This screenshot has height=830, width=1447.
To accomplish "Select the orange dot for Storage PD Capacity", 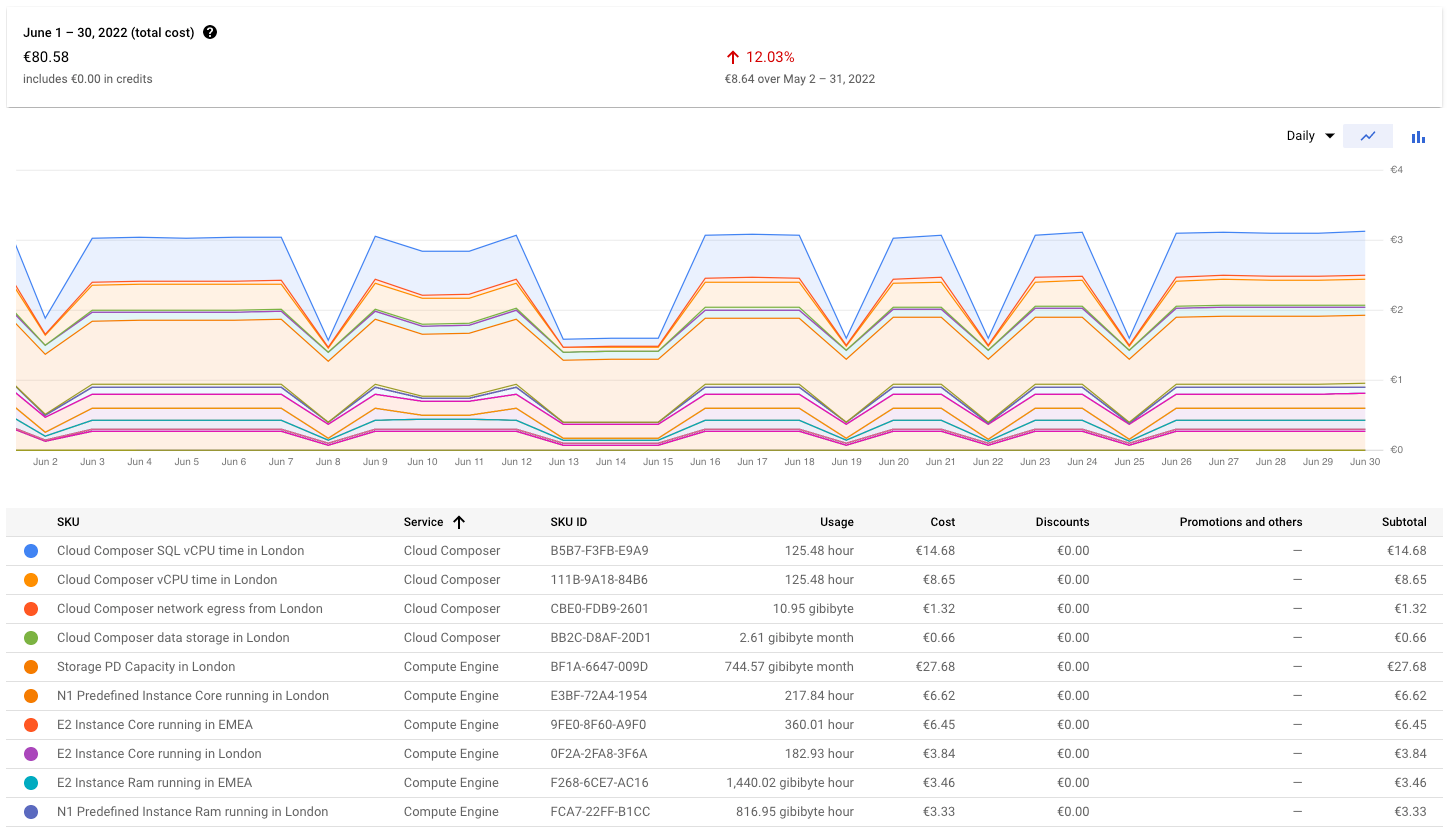I will [x=29, y=666].
